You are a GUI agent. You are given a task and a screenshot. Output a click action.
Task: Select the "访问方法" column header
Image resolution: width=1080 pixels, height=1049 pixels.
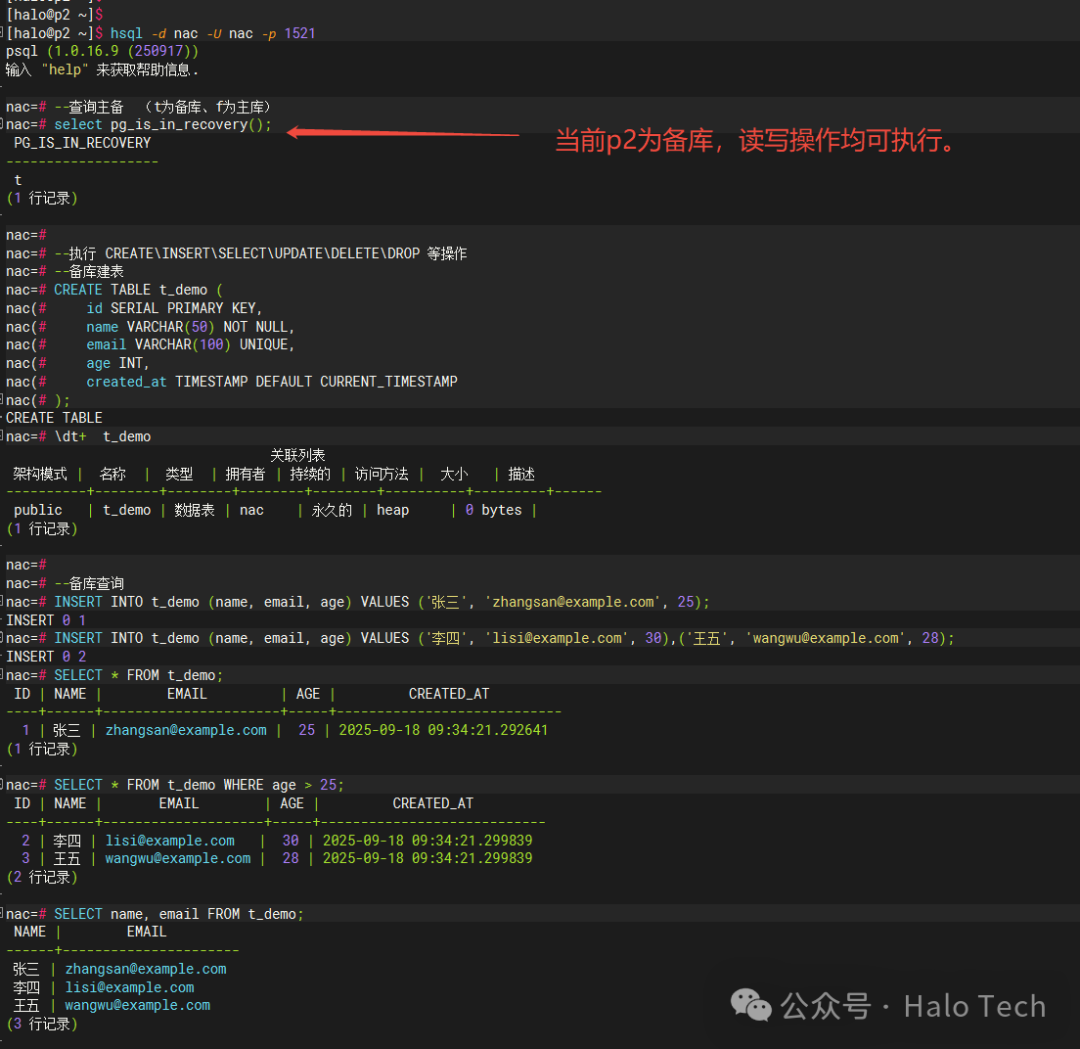382,474
